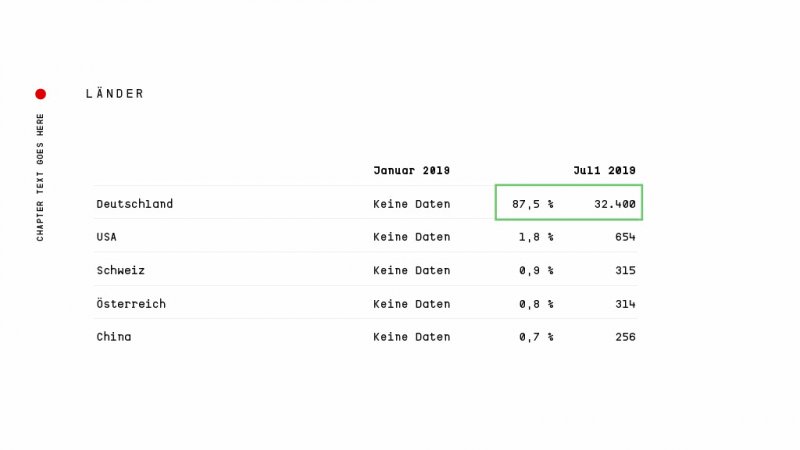Click the 0,8 % value for Österreich
This screenshot has height=450, width=800.
click(536, 304)
